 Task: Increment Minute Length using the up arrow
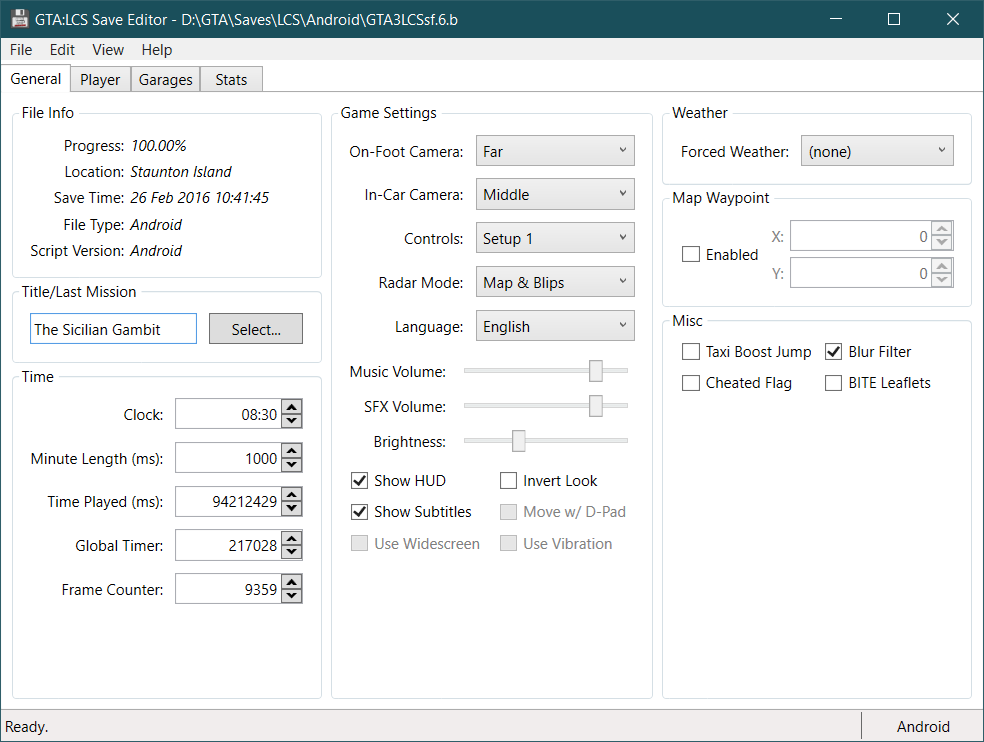pos(292,451)
